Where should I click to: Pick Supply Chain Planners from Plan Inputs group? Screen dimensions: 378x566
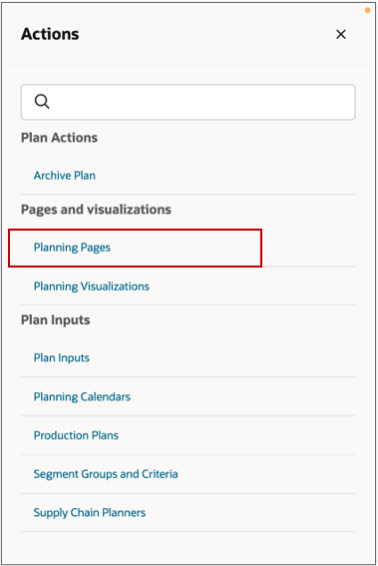click(x=90, y=513)
